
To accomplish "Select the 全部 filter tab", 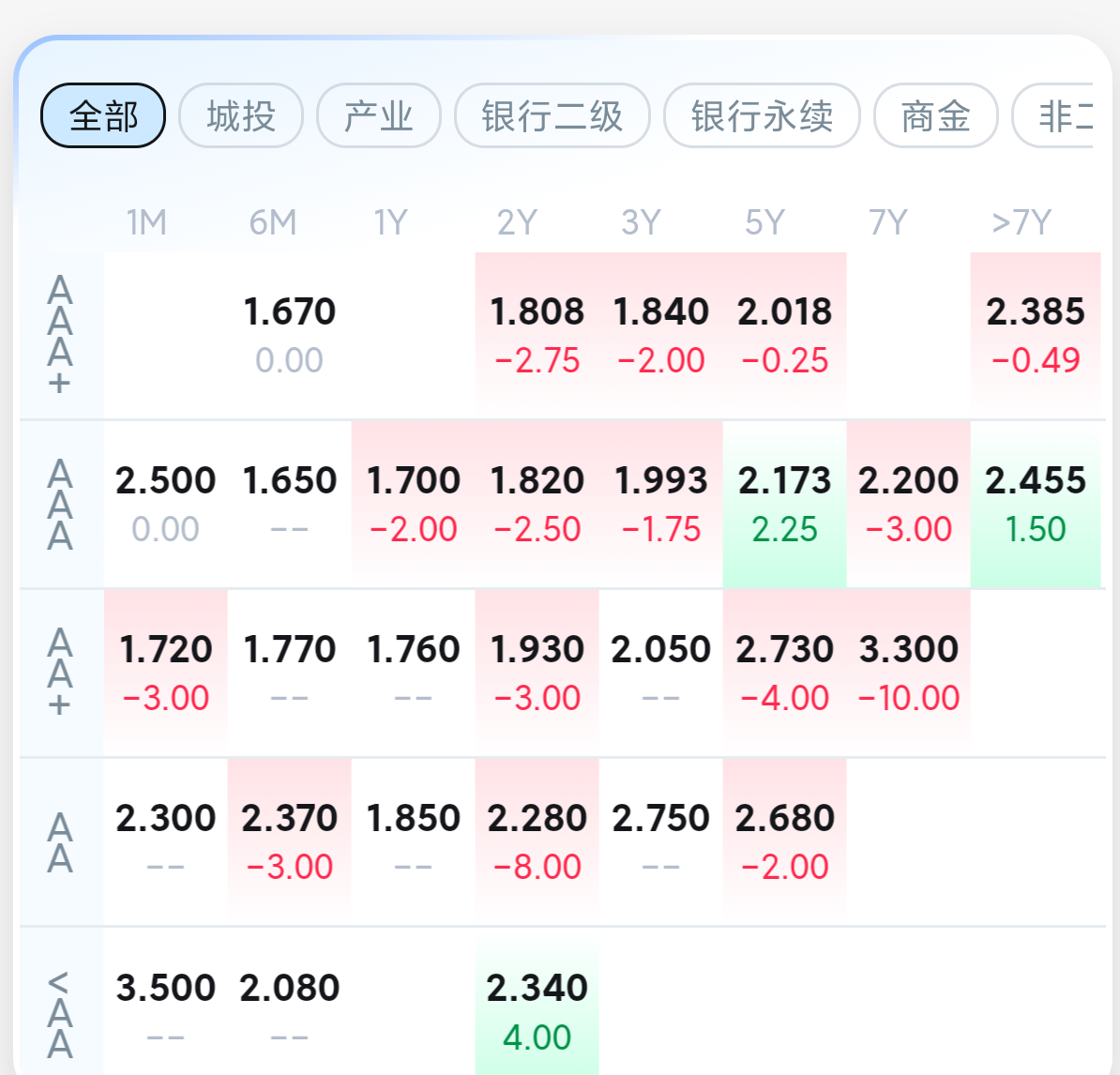I will tap(103, 116).
